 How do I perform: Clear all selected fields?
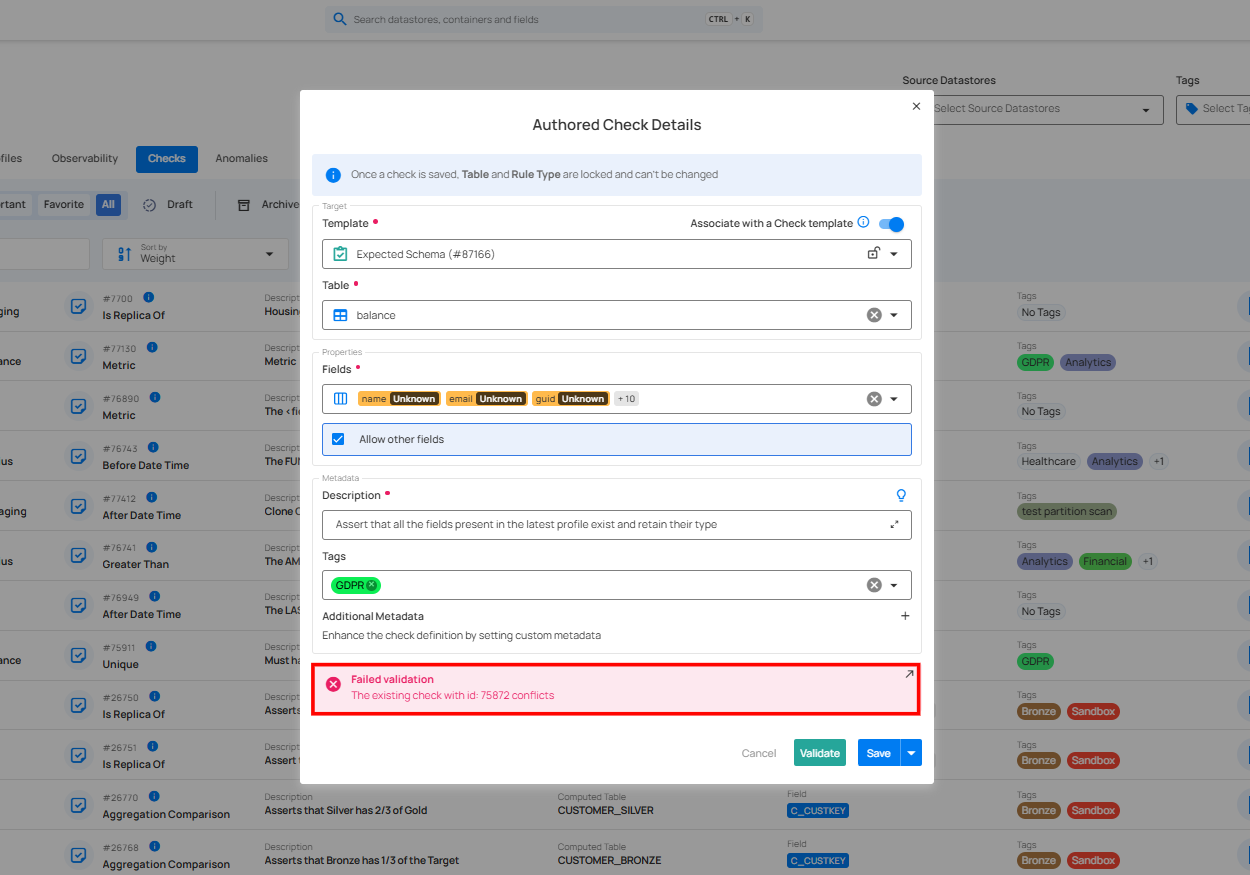[874, 399]
